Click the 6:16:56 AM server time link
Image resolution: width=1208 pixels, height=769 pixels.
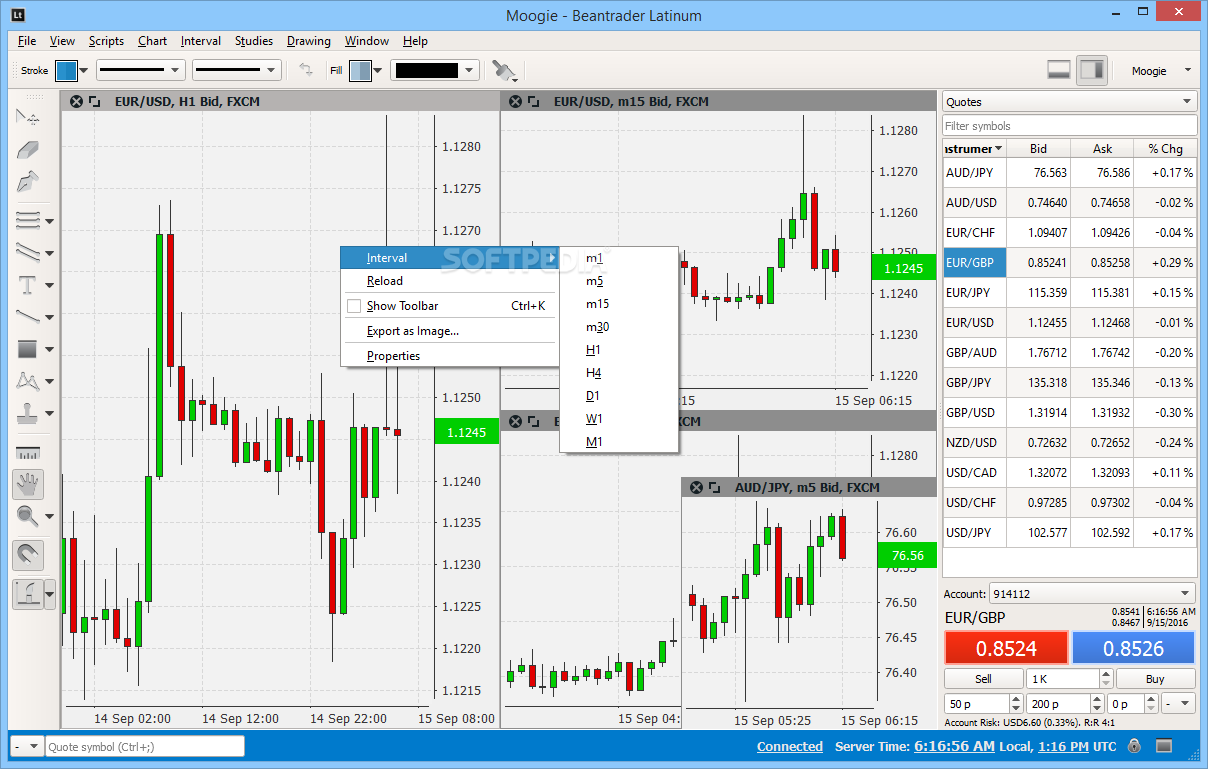955,746
